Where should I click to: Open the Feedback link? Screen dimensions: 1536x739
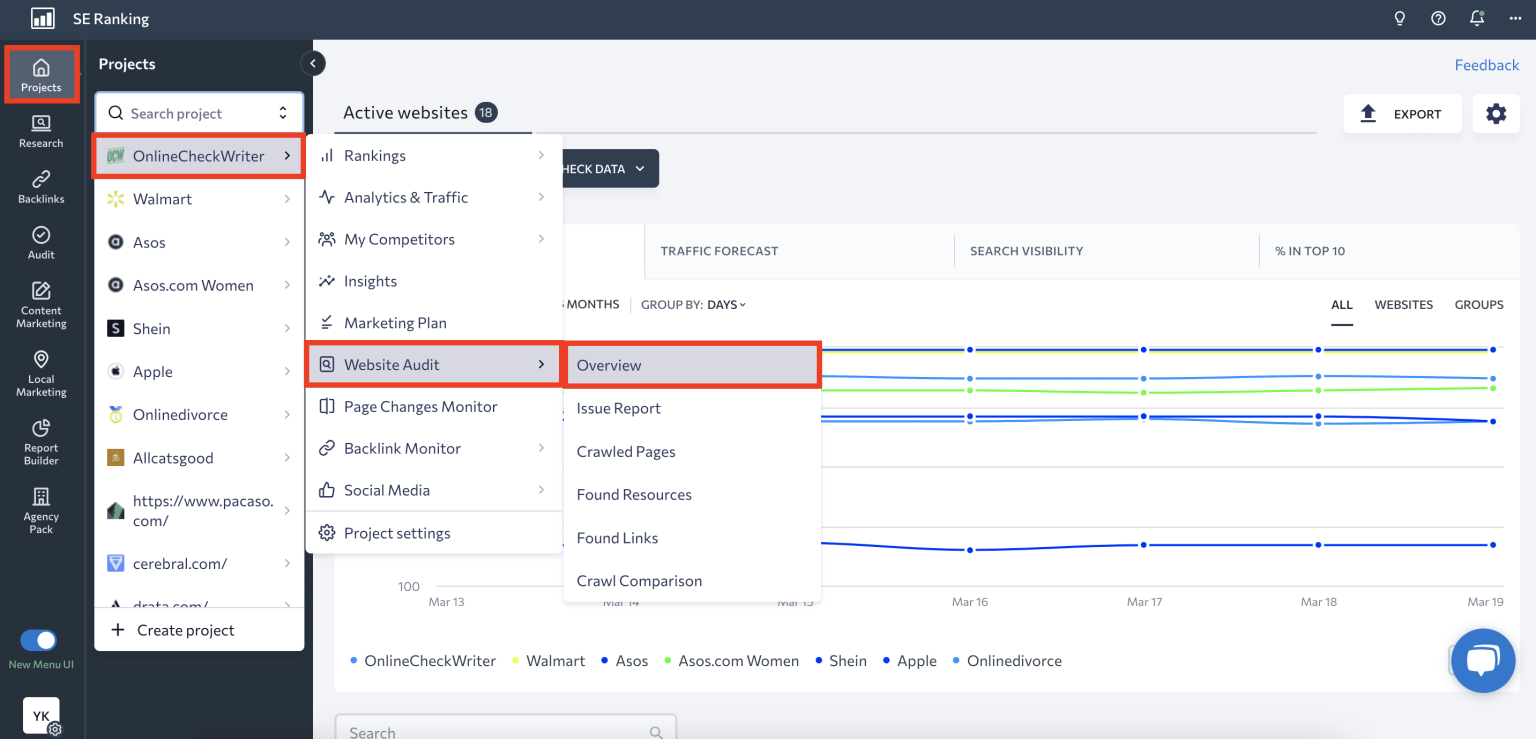click(x=1486, y=65)
